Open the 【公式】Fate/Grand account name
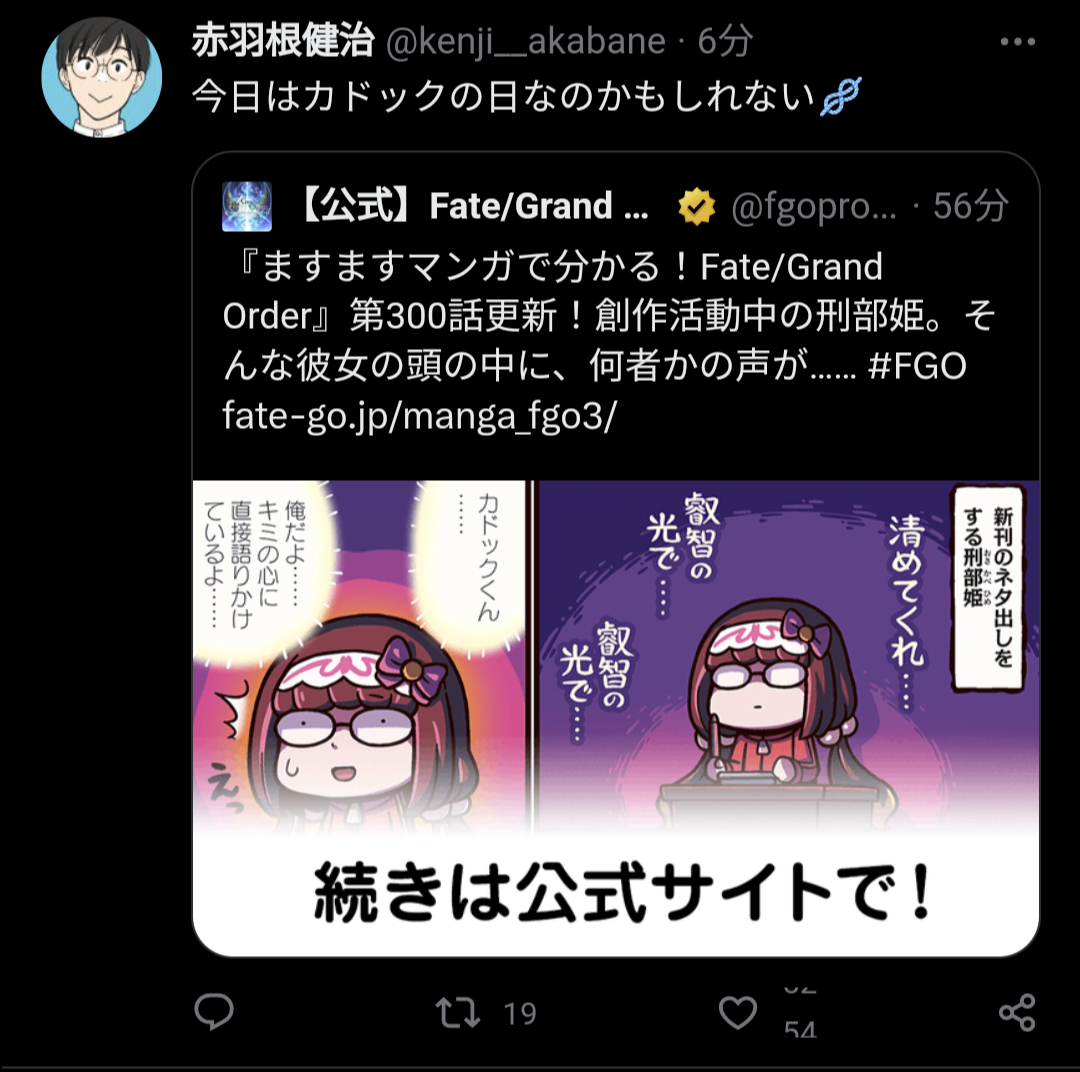Viewport: 1080px width, 1072px height. tap(474, 206)
